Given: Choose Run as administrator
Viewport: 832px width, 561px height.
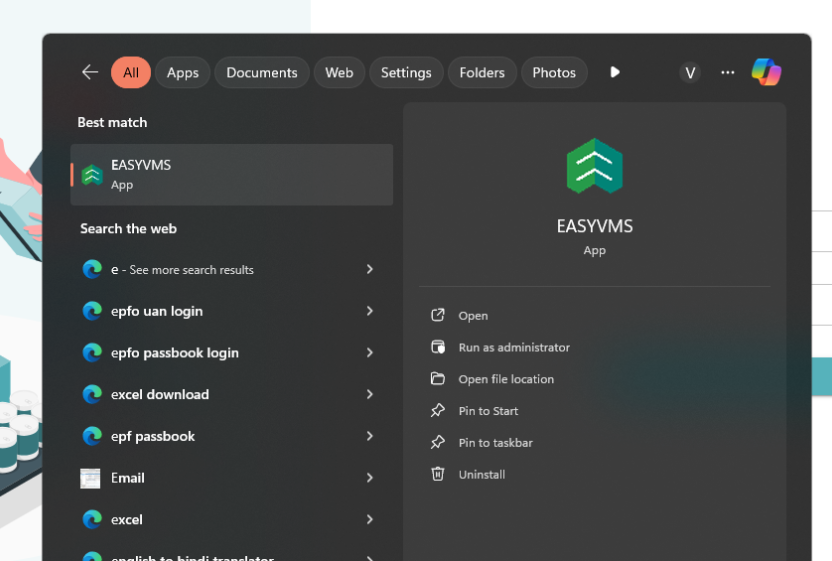Looking at the screenshot, I should (514, 348).
